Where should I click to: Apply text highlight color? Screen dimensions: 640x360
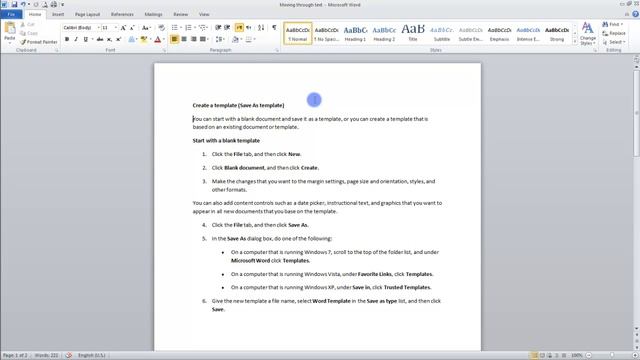point(143,39)
